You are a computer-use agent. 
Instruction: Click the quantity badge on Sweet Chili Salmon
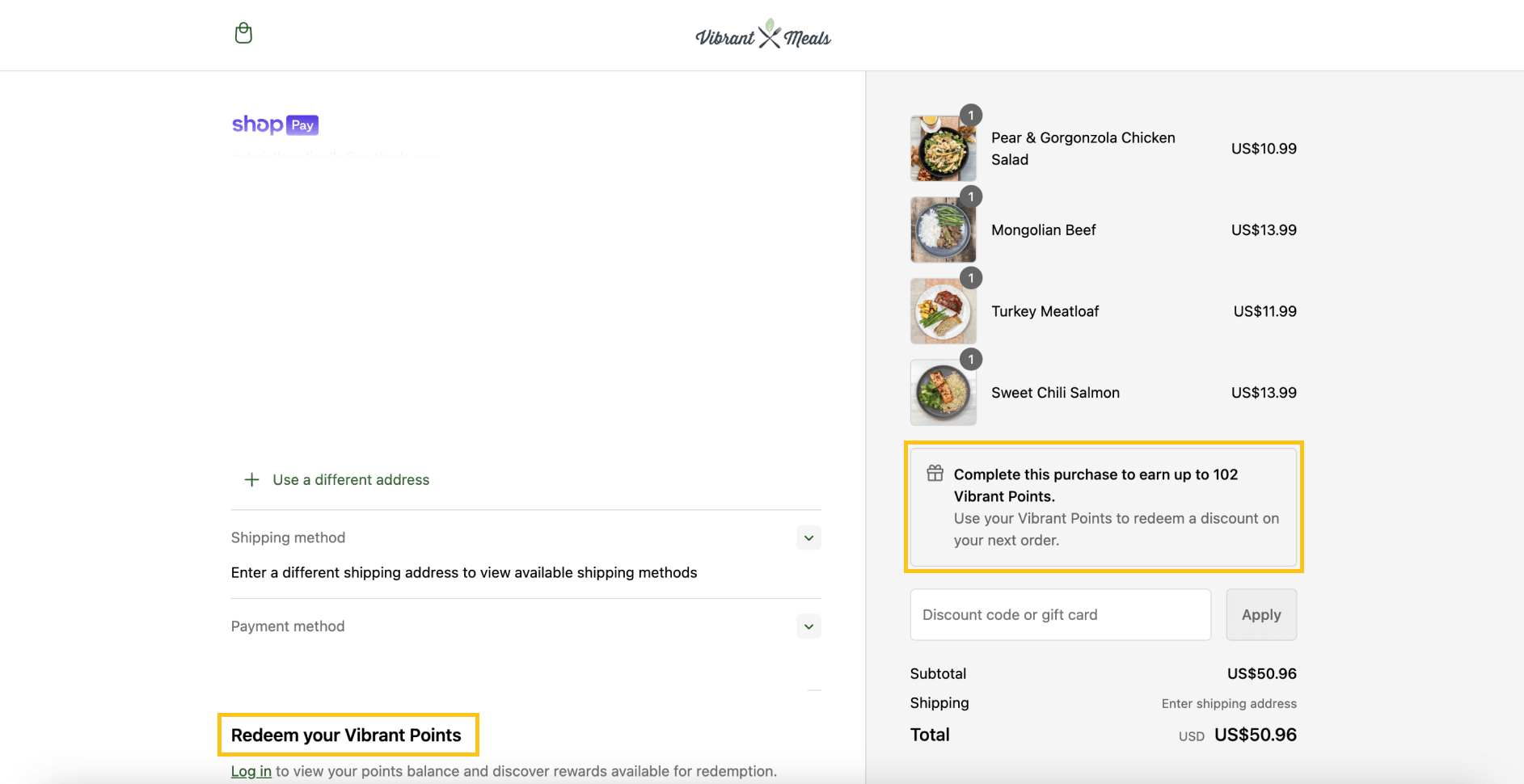coord(970,359)
